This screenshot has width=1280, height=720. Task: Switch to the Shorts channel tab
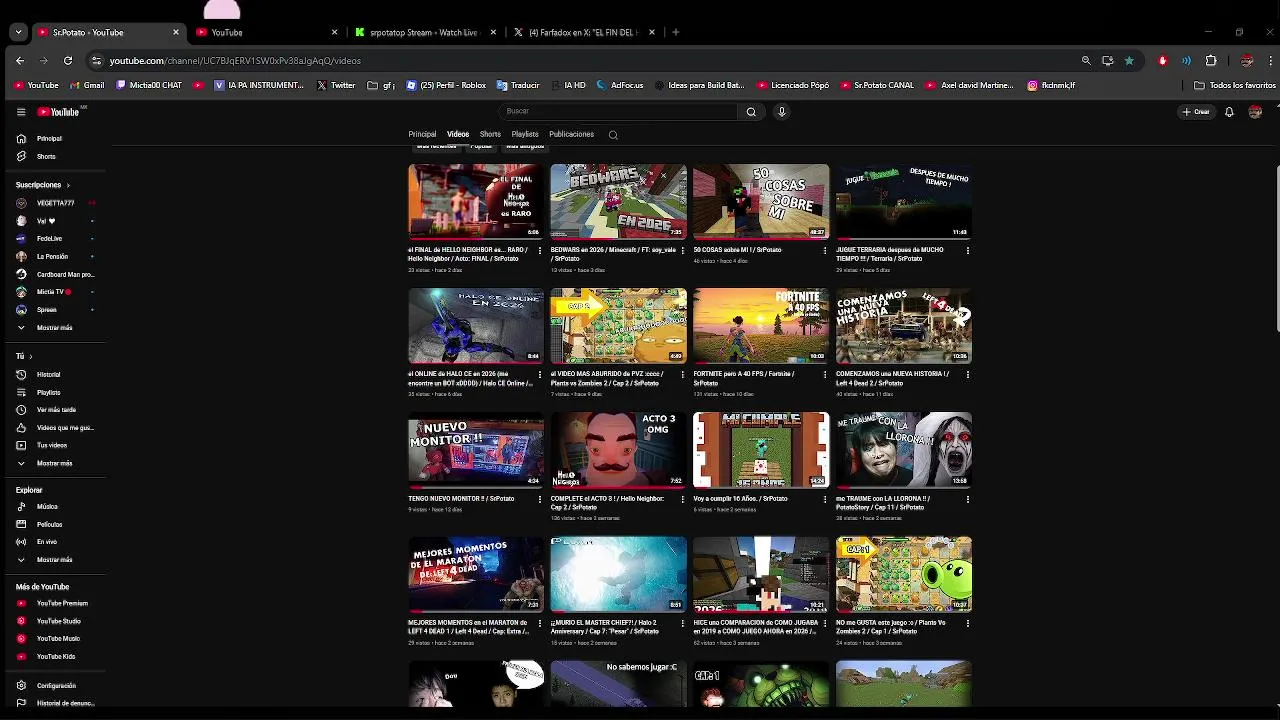click(x=490, y=134)
